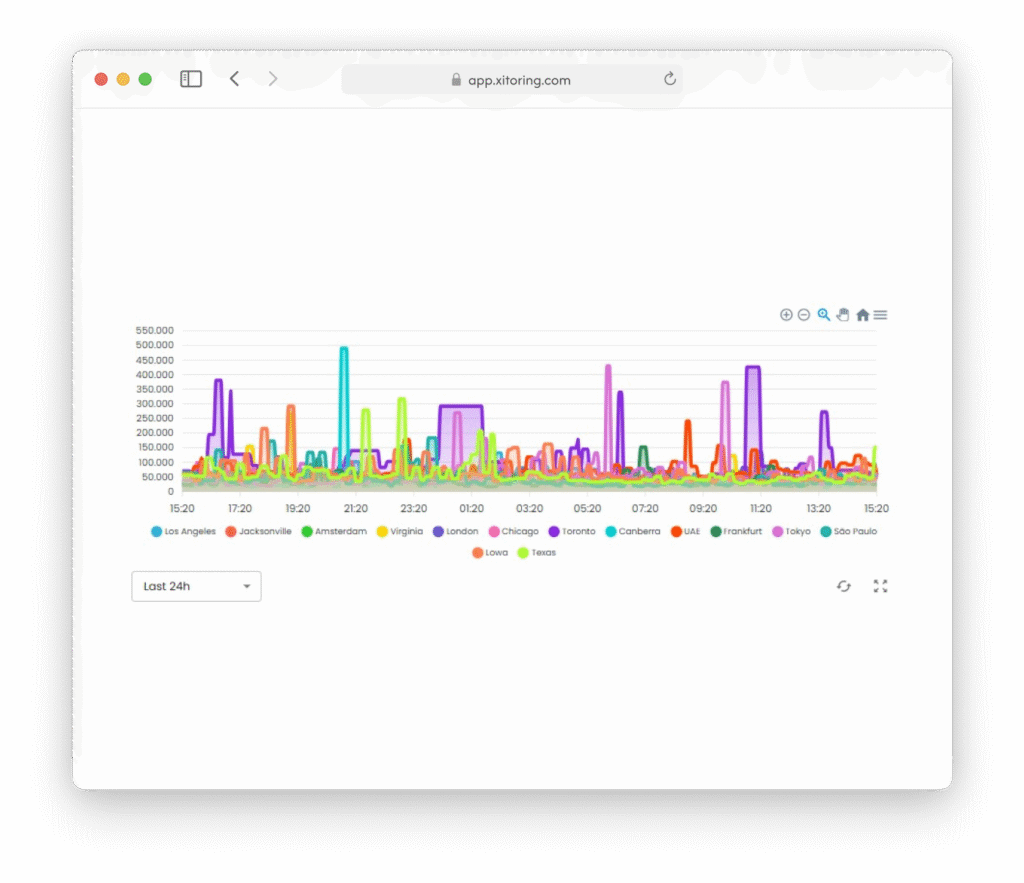The width and height of the screenshot is (1024, 883).
Task: Toggle Frankfurt series in legend
Action: tap(736, 532)
